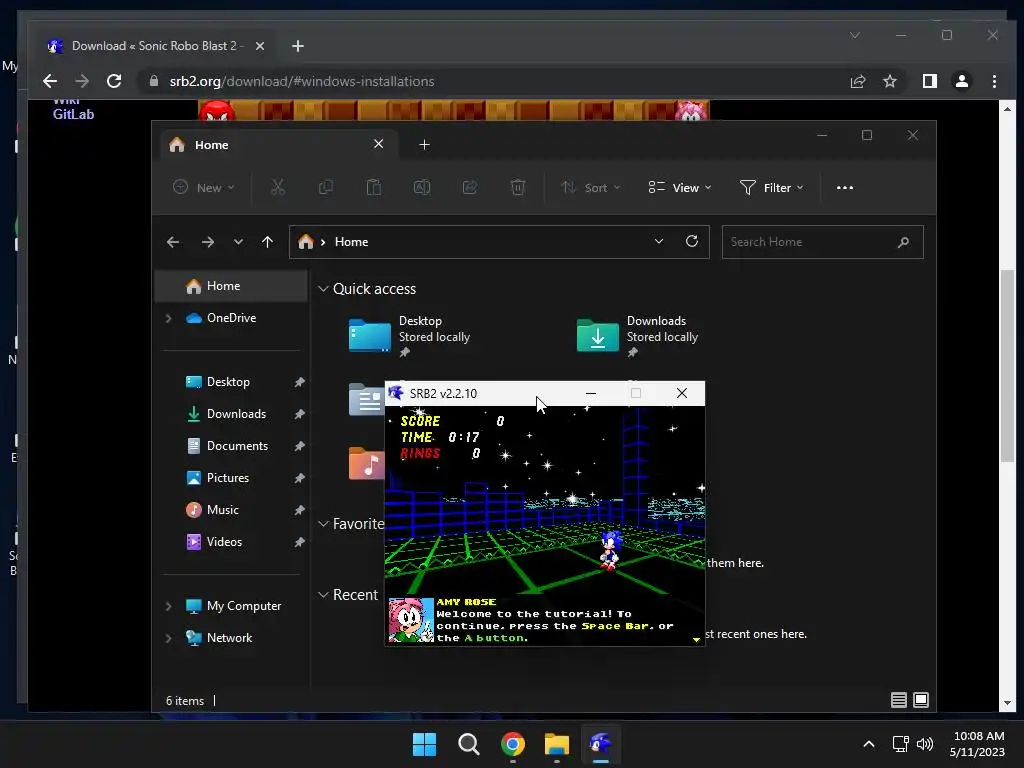
Task: Open the Filter dropdown
Action: coord(771,187)
